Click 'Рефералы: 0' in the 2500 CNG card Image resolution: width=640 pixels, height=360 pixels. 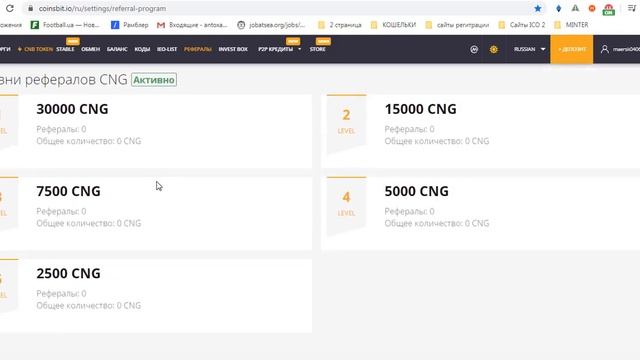point(61,293)
